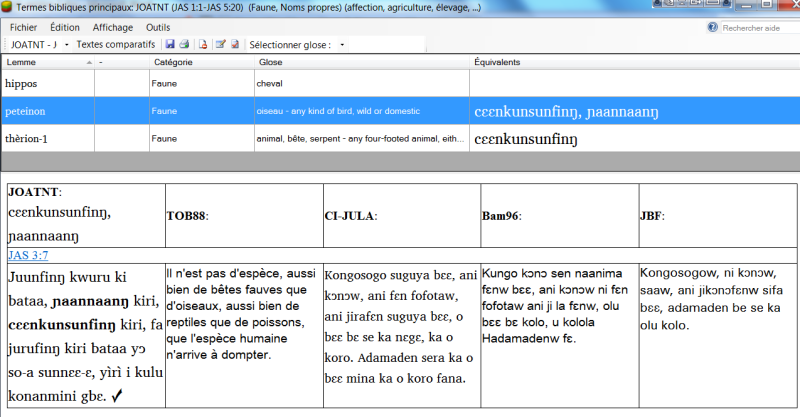Open the Fichier menu

(x=24, y=27)
